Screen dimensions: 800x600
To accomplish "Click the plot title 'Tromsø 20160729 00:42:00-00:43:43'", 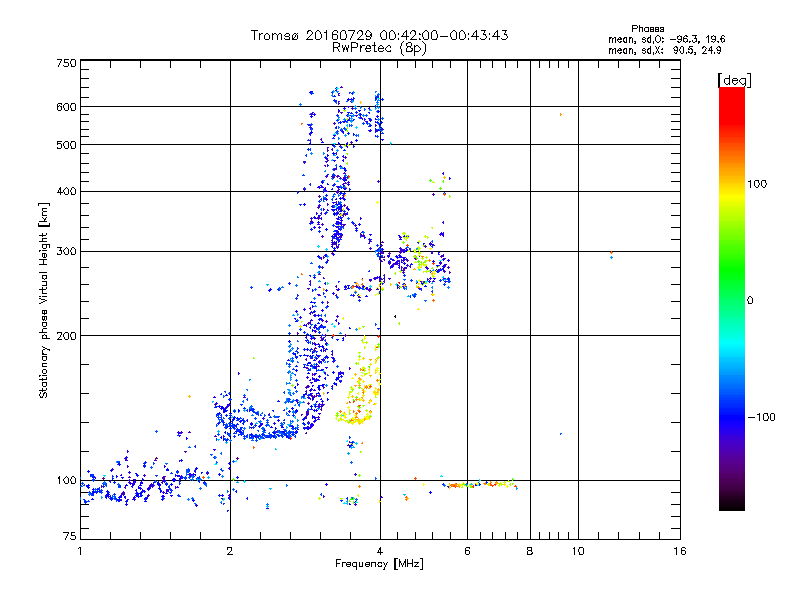I will coord(380,35).
